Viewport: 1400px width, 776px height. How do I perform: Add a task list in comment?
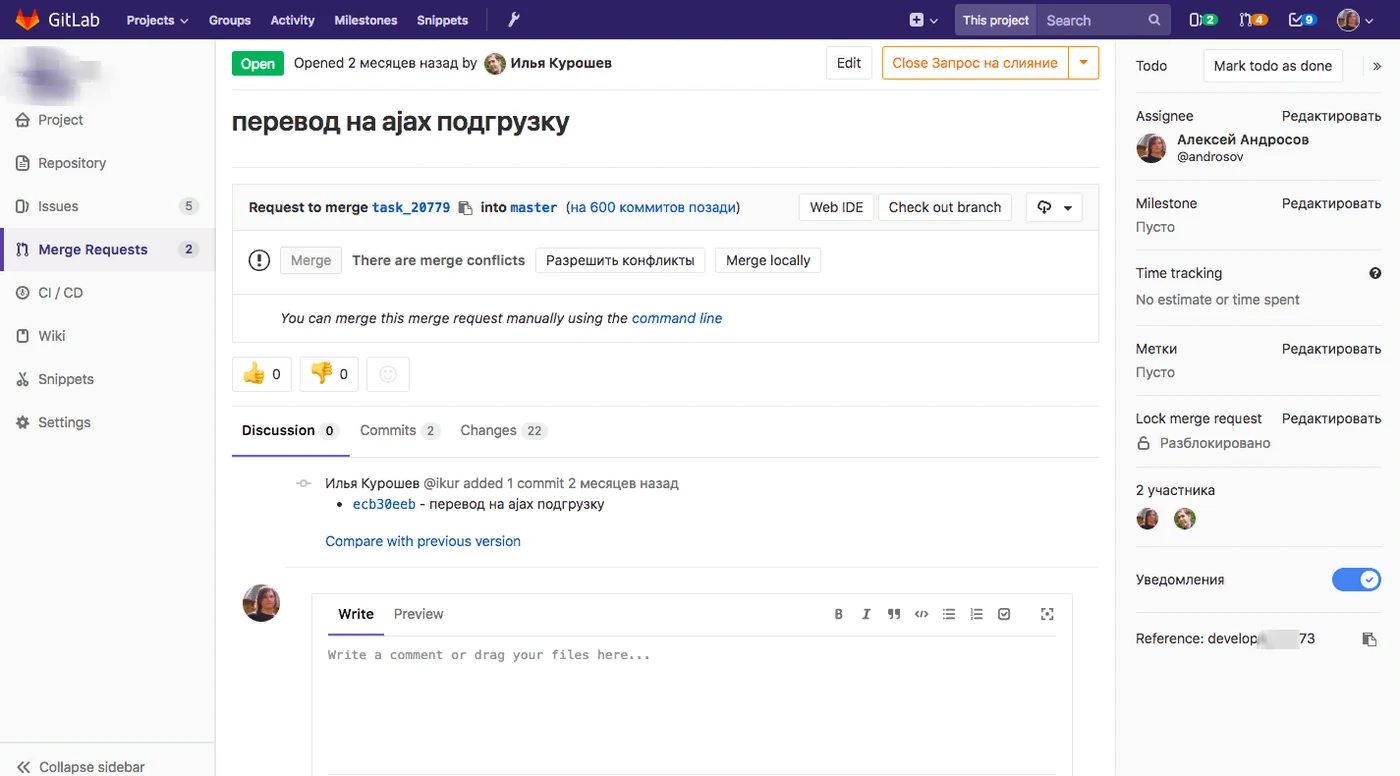point(1004,614)
